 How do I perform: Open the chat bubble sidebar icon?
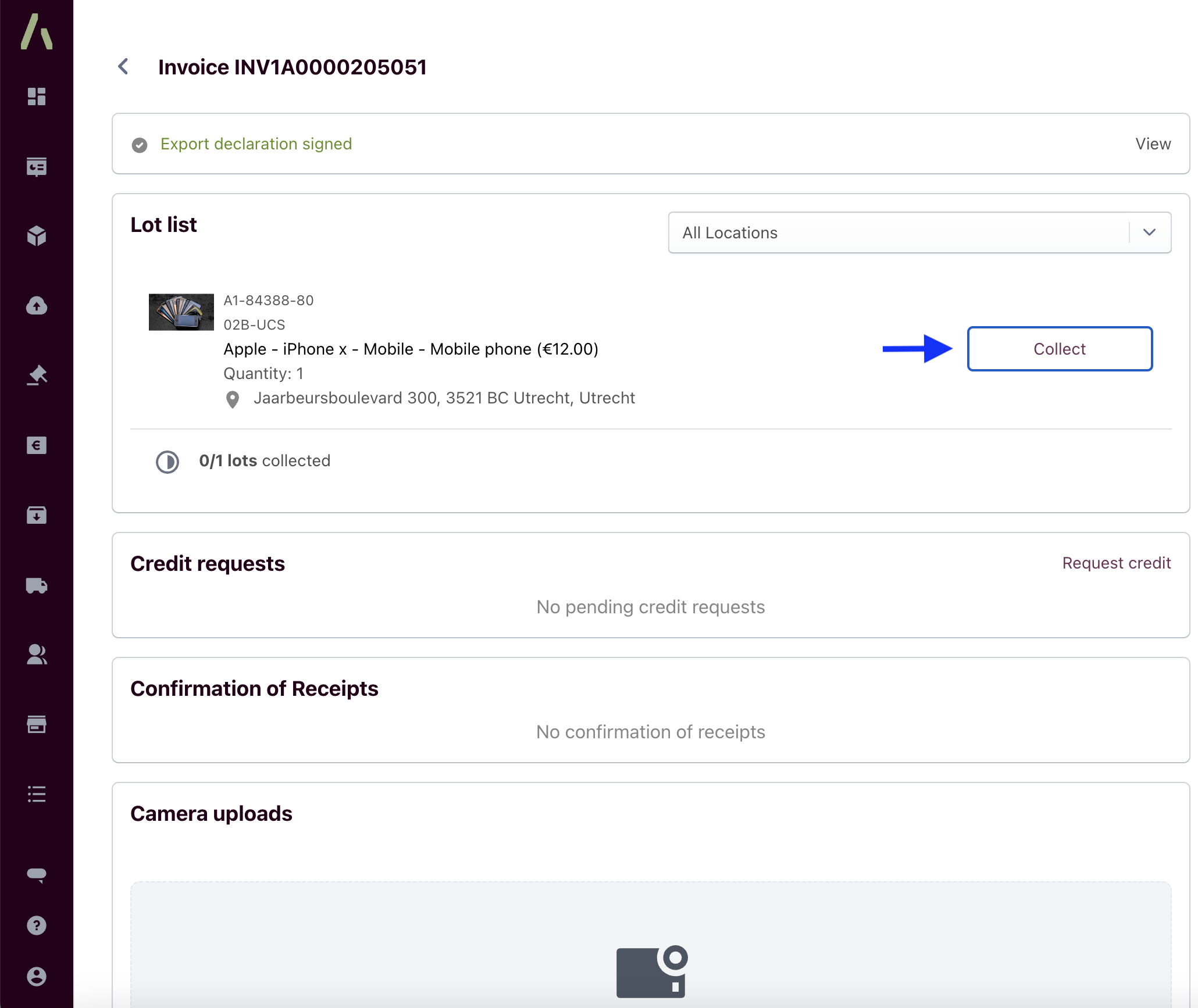click(x=37, y=874)
